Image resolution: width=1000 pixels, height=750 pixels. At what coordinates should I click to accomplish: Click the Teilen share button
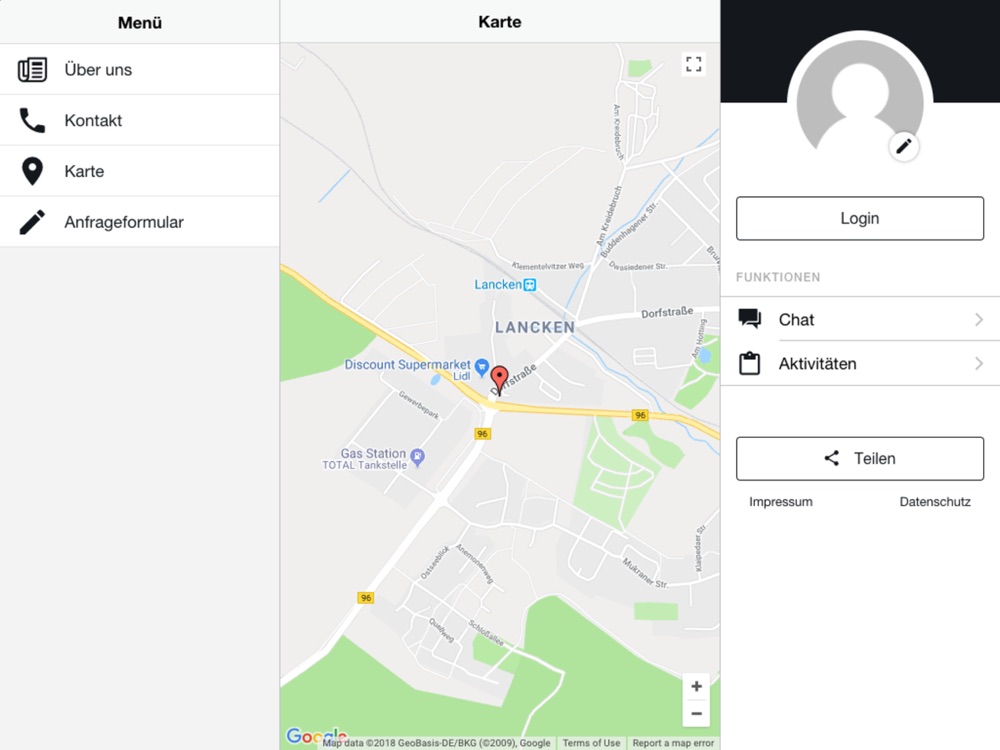click(x=860, y=459)
